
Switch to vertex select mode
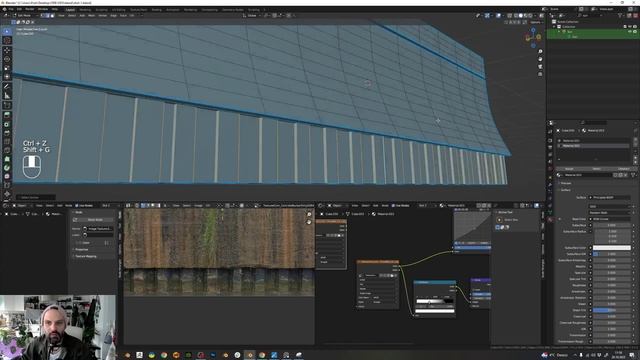(x=42, y=16)
